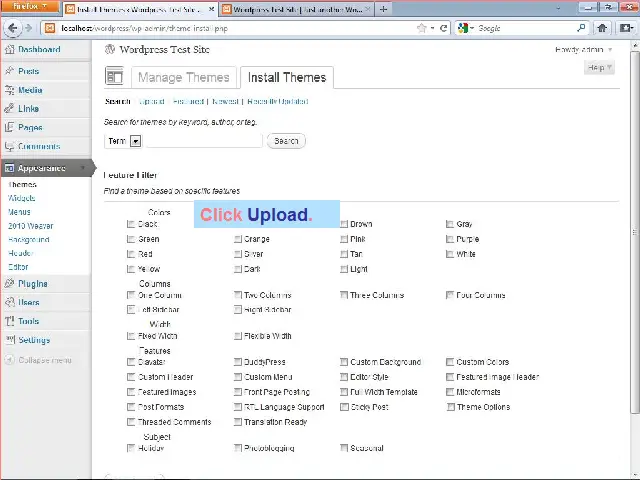This screenshot has height=480, width=640.
Task: Tick the Custom Menu checkbox
Action: coord(238,377)
